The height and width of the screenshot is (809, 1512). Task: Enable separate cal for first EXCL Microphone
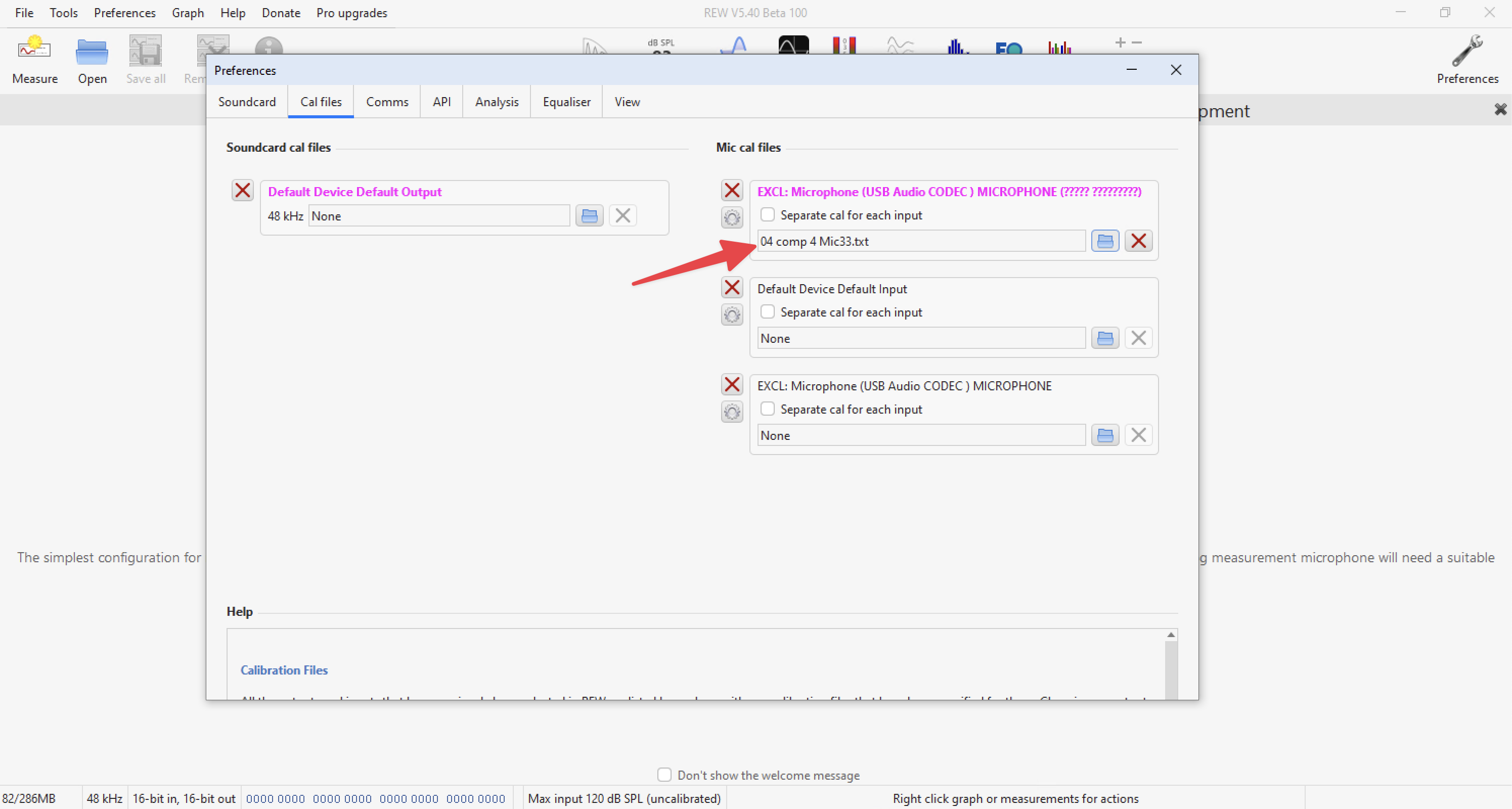point(767,215)
